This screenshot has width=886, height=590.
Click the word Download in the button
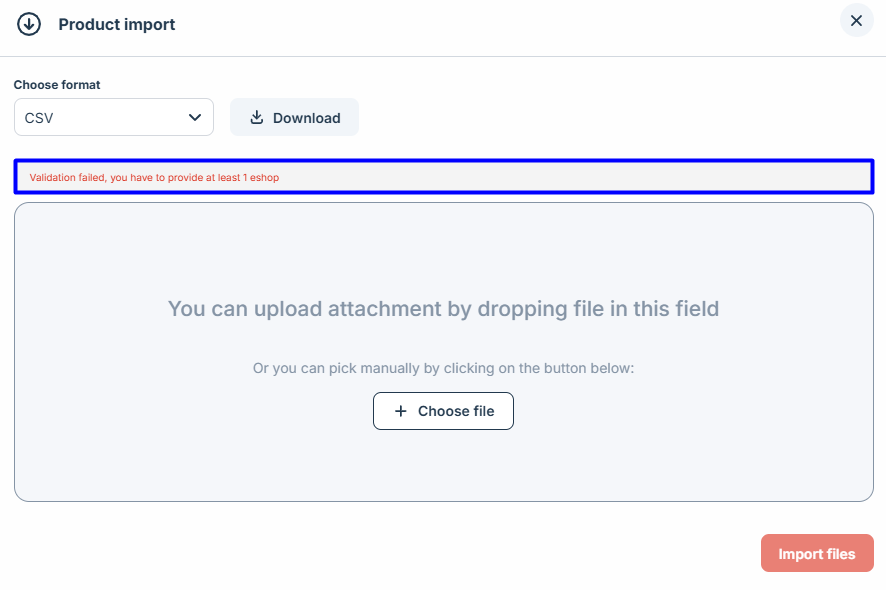[307, 118]
